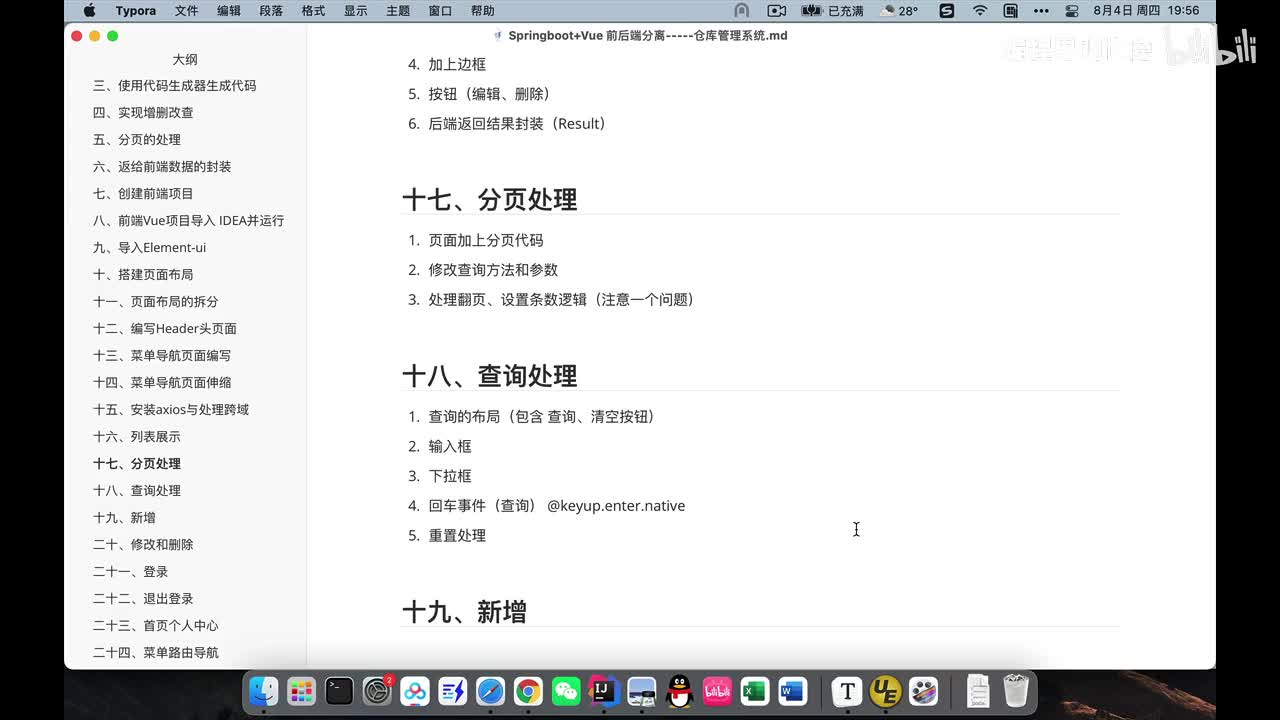This screenshot has height=720, width=1280.
Task: Open 二十三、首页个人中心 outline entry
Action: point(156,626)
